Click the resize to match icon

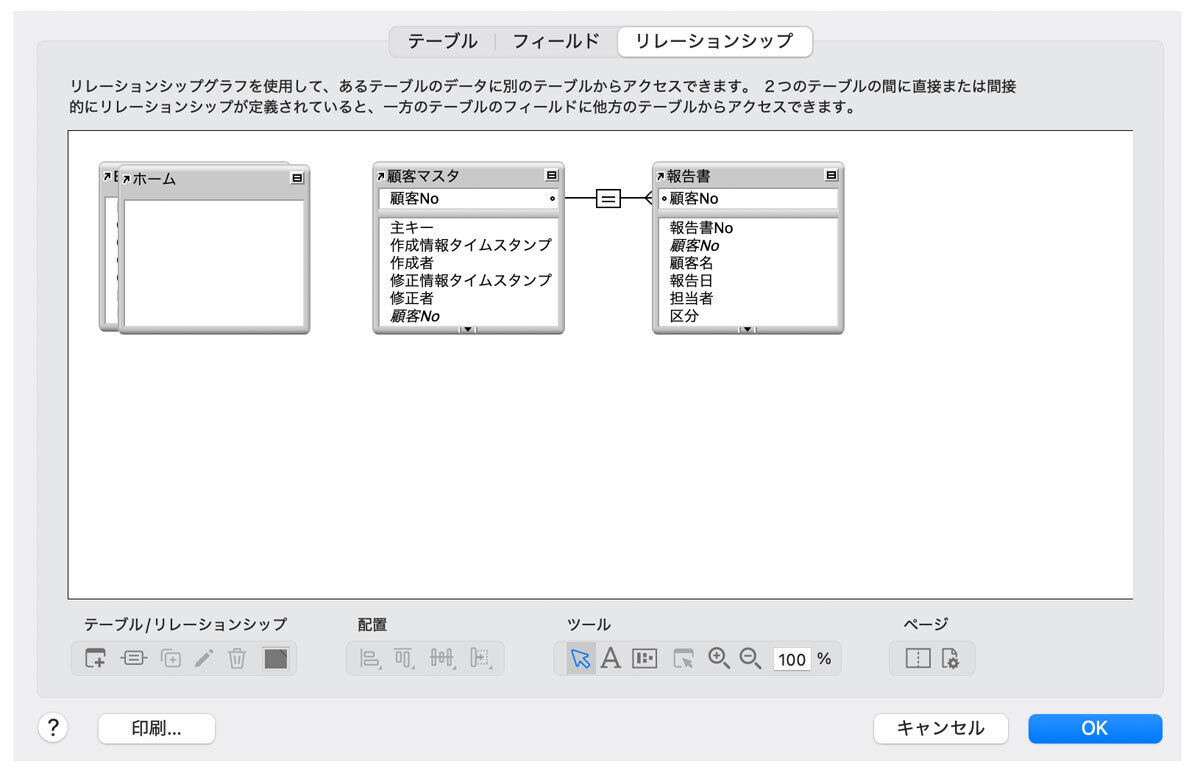[x=481, y=659]
